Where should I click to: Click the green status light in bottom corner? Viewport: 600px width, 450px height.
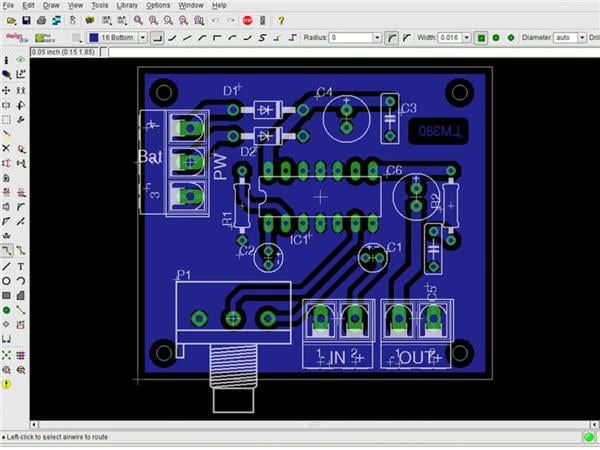coord(588,437)
